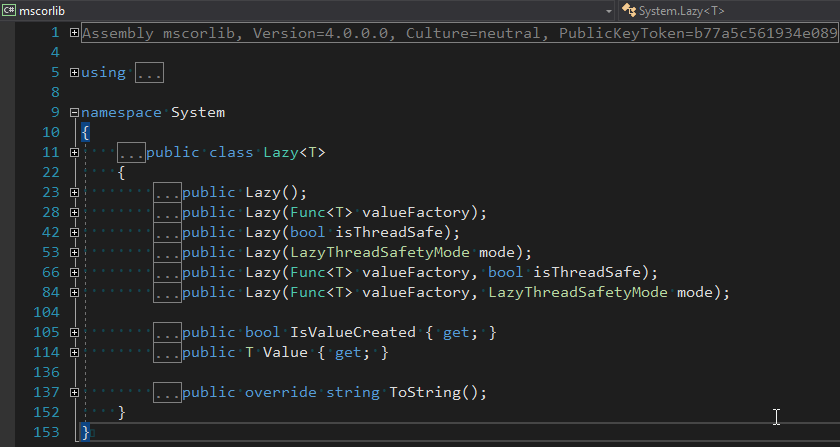
Task: Open the System.Lazy<T> type navigation dropdown
Action: [729, 11]
